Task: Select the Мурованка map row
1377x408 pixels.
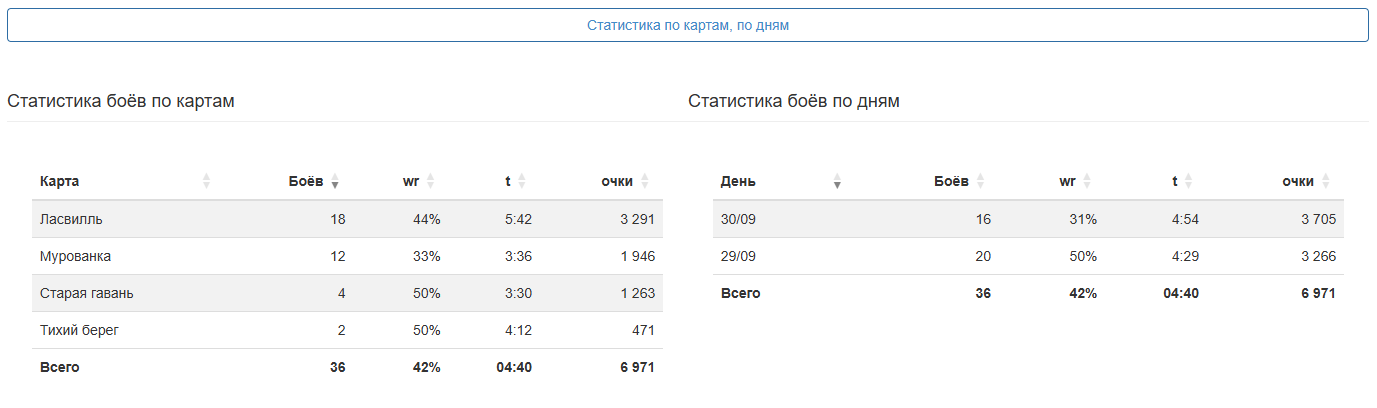Action: point(347,256)
